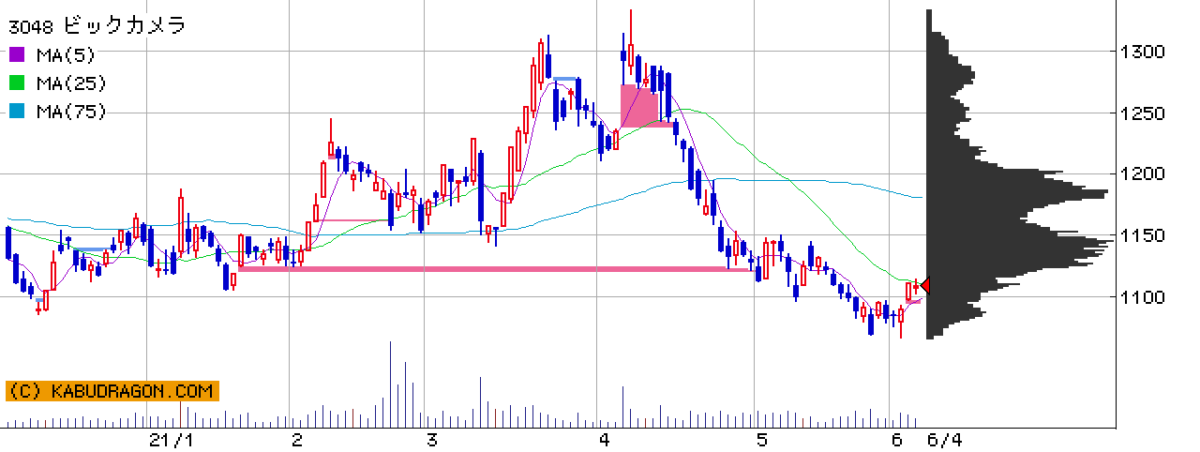
Task: Click the purple MA(5) legend swatch
Action: [16, 55]
